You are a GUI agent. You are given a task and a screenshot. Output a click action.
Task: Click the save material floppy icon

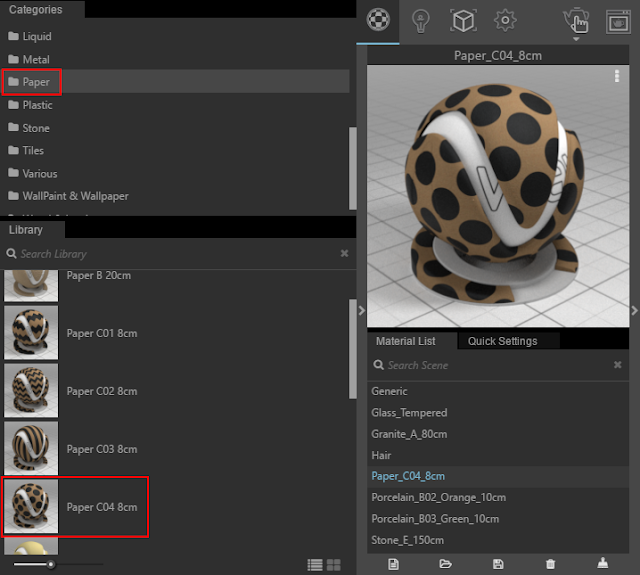point(498,564)
